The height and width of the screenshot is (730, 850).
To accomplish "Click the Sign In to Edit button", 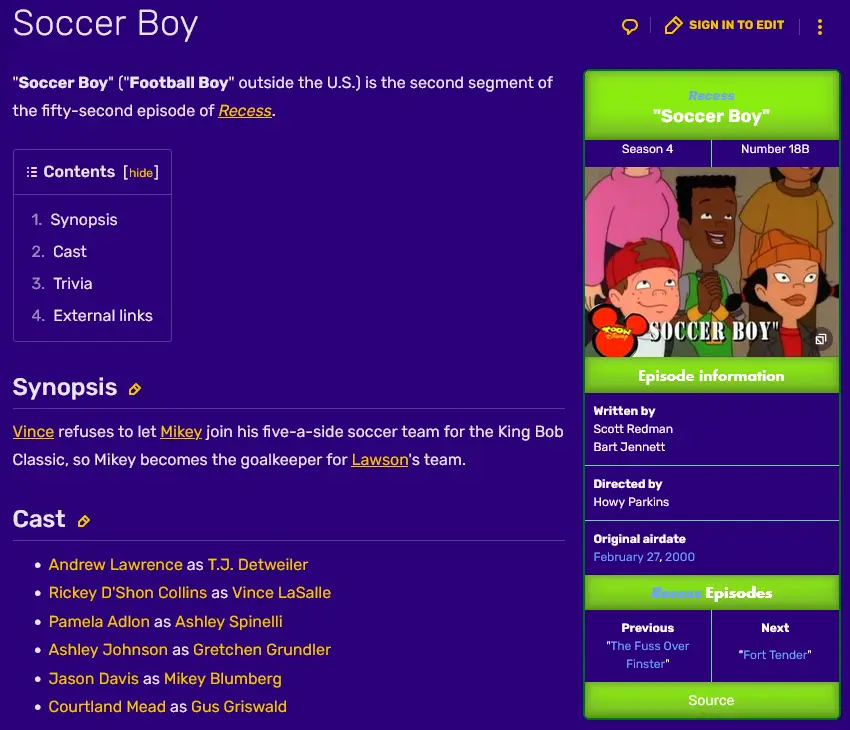I will [x=736, y=25].
